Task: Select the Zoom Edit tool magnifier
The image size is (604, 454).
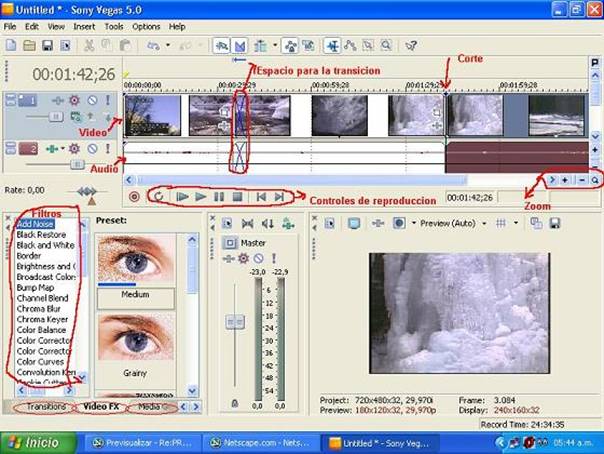Action: pos(386,46)
